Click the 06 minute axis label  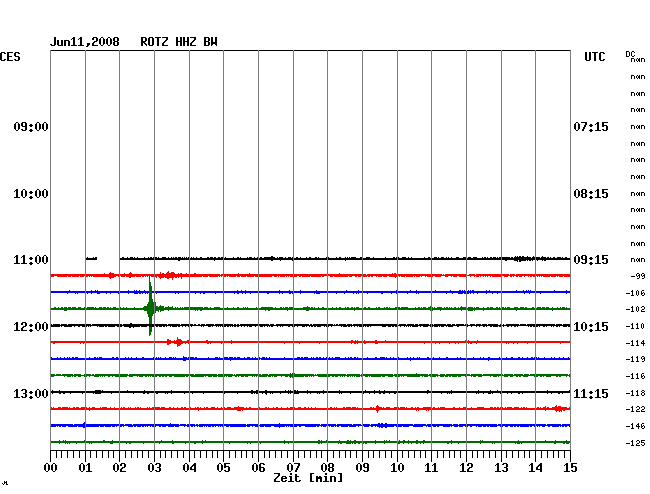258,468
